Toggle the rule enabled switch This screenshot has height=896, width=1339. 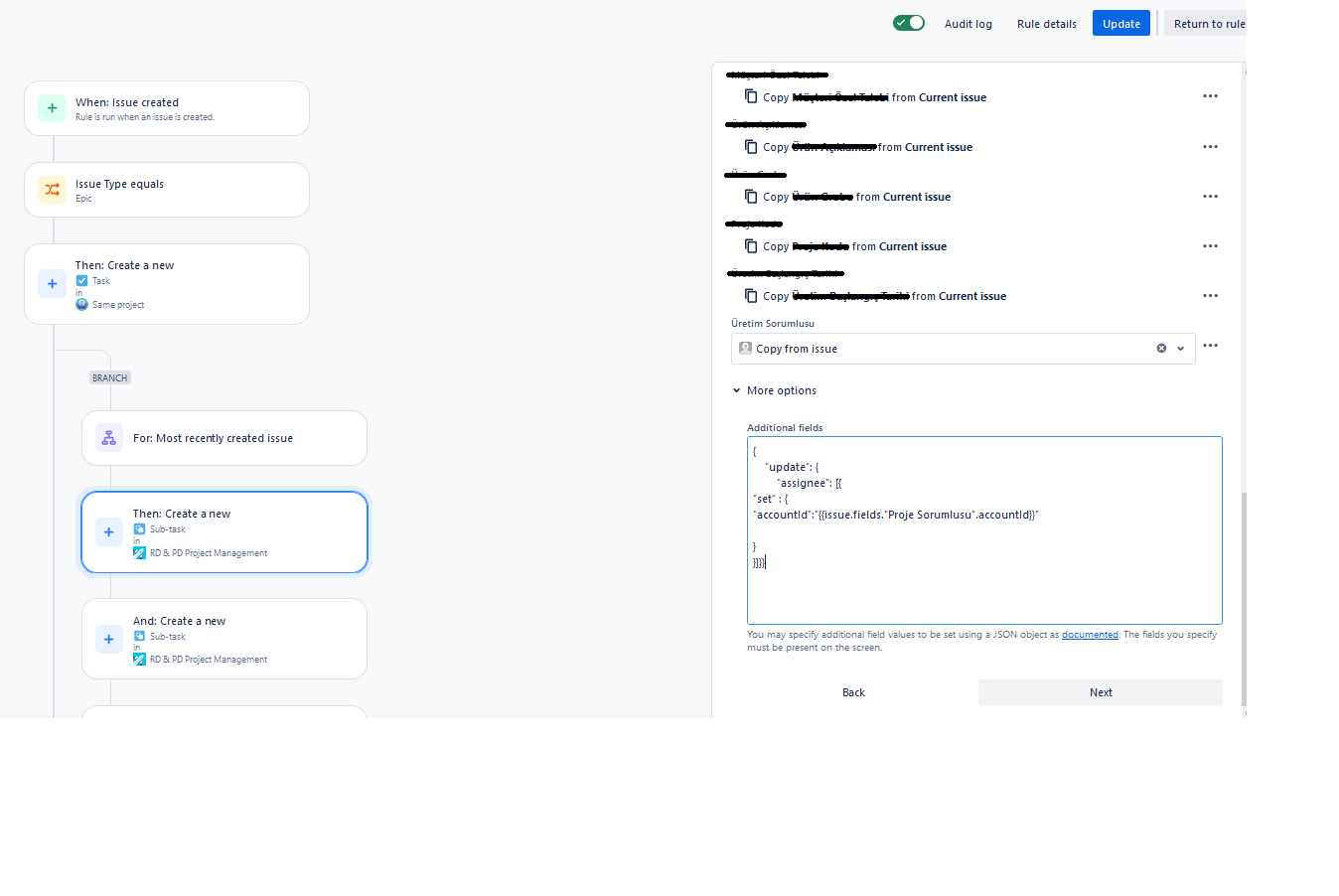coord(909,23)
